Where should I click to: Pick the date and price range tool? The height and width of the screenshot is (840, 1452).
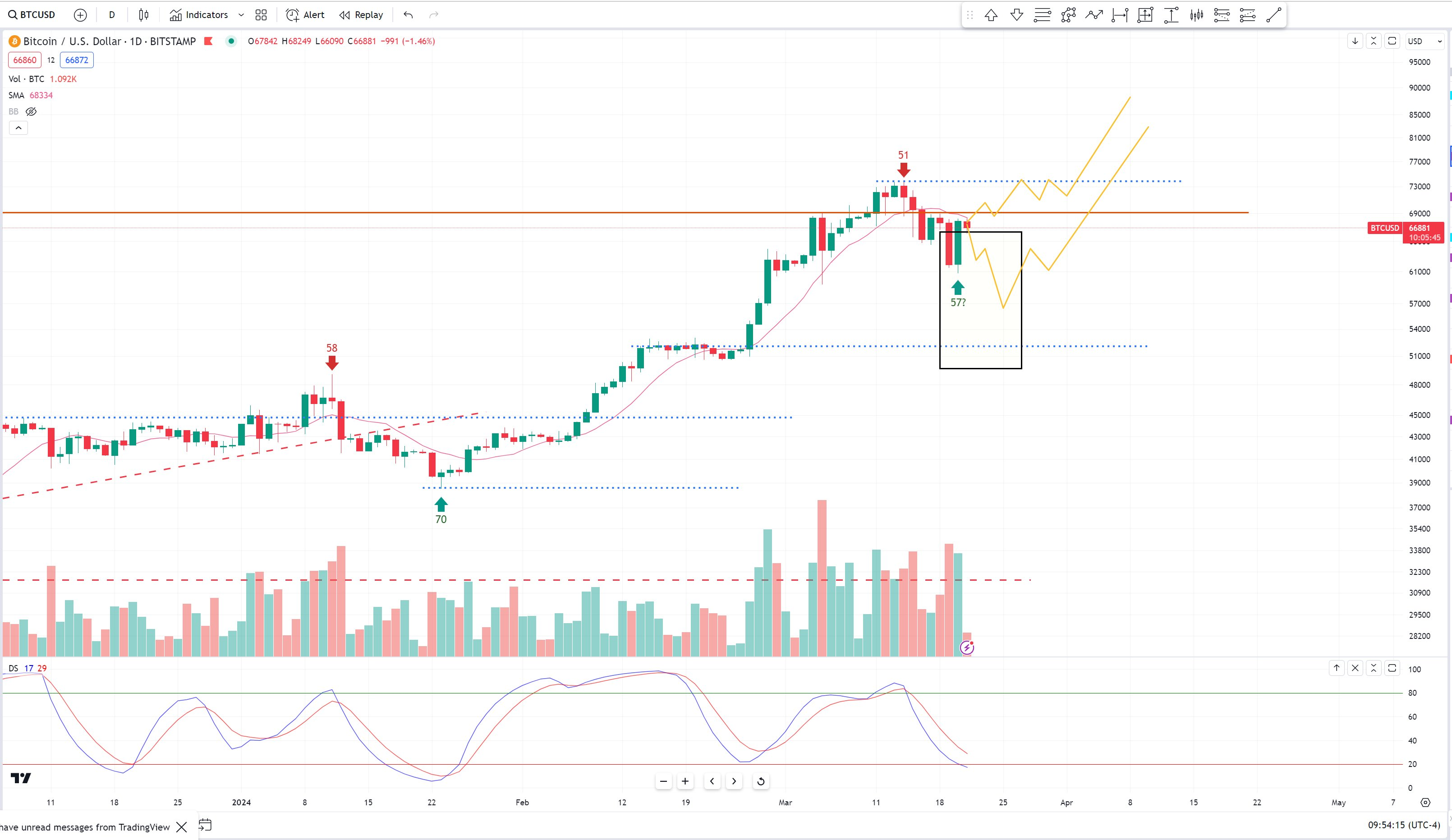1145,15
